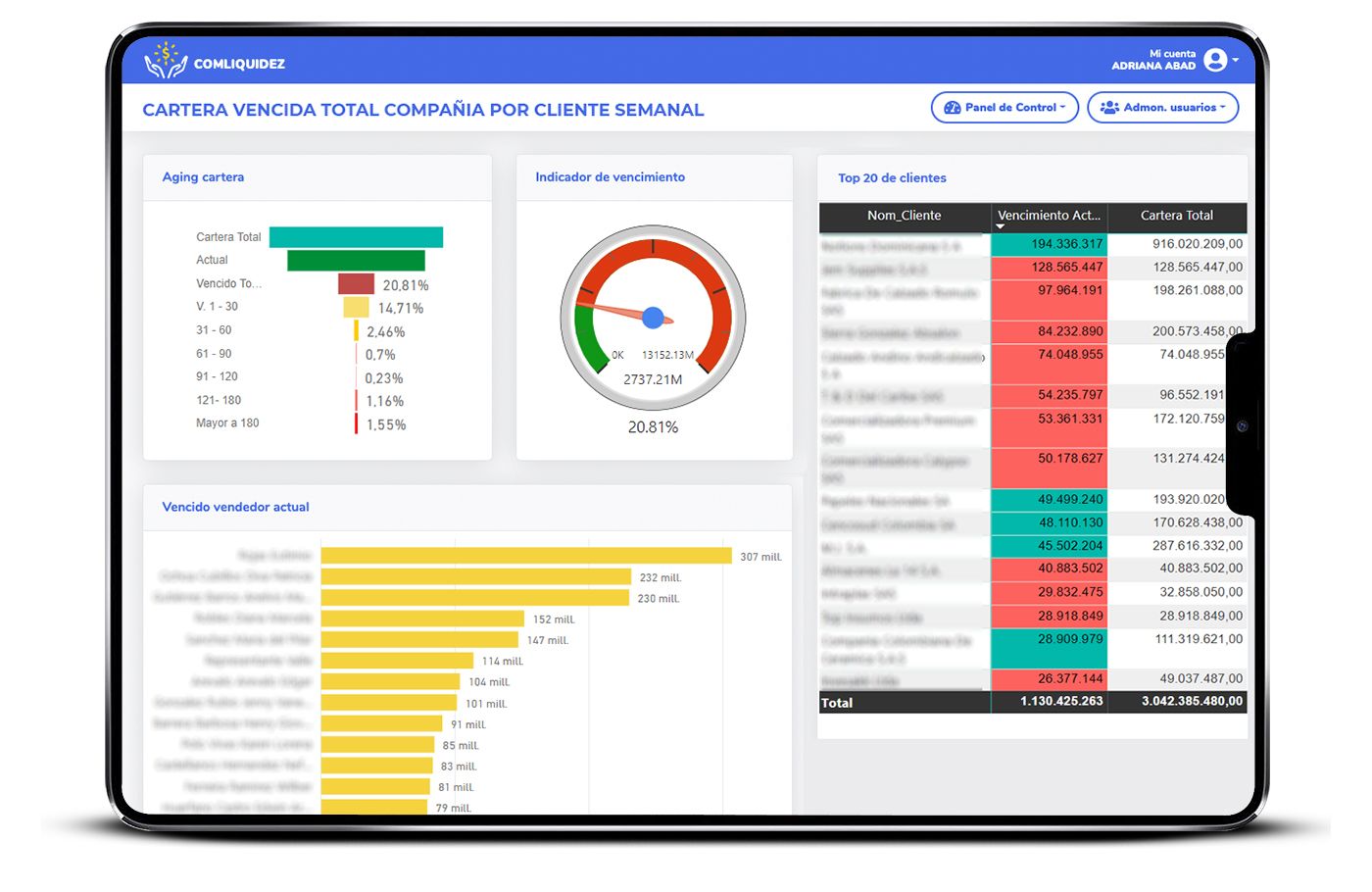1372x892 pixels.
Task: Click the 49.499.240 teal cell
Action: tap(1050, 500)
